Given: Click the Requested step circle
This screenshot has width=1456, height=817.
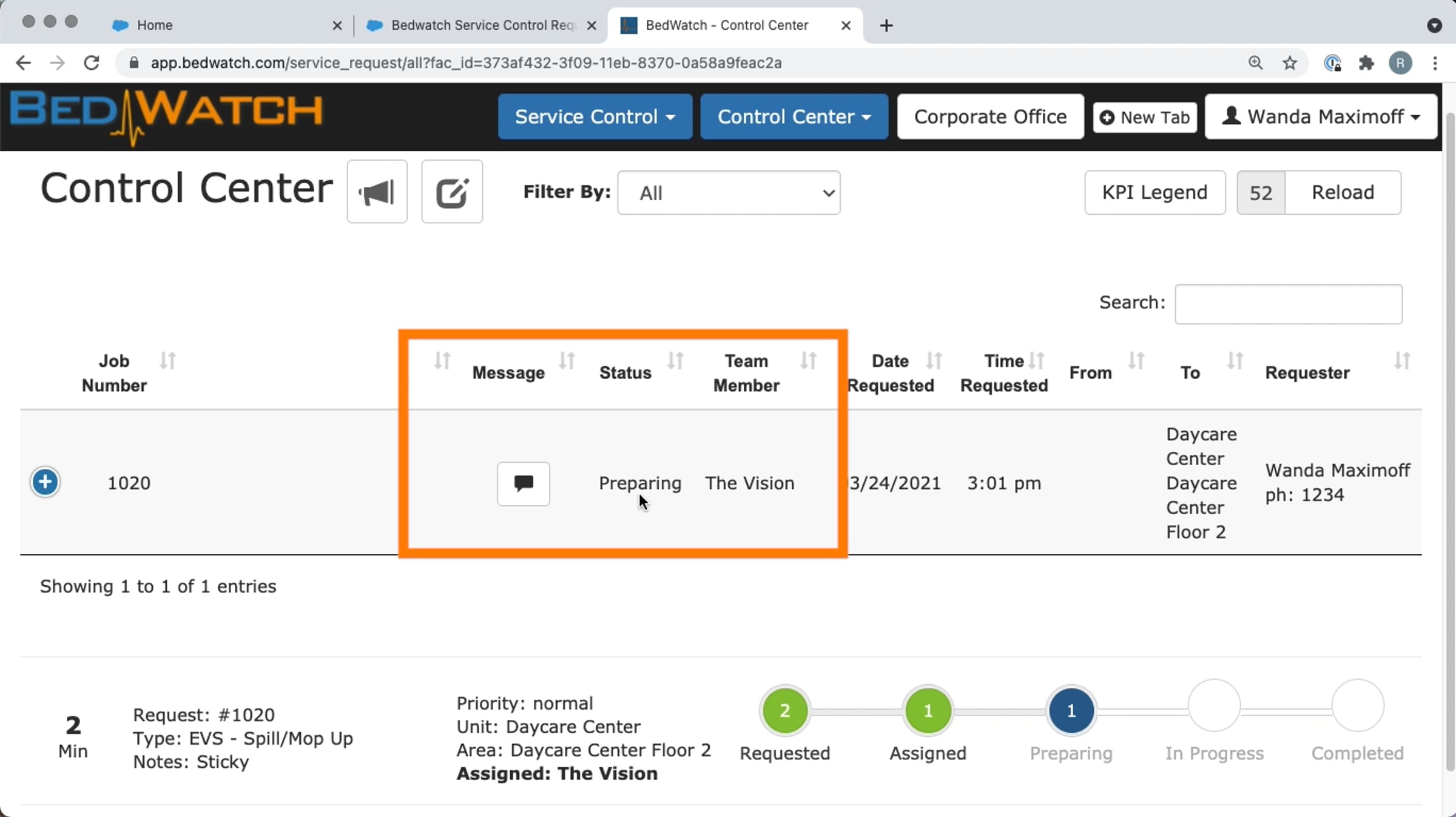Looking at the screenshot, I should (x=784, y=710).
